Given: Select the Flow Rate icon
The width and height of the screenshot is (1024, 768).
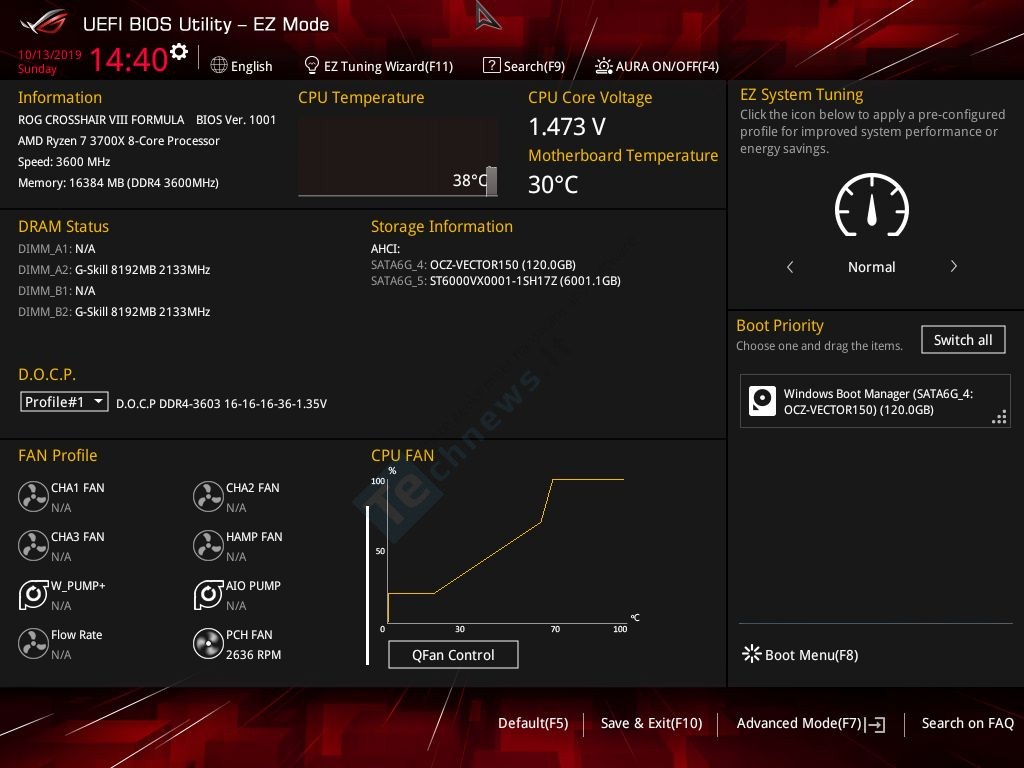Looking at the screenshot, I should 33,643.
